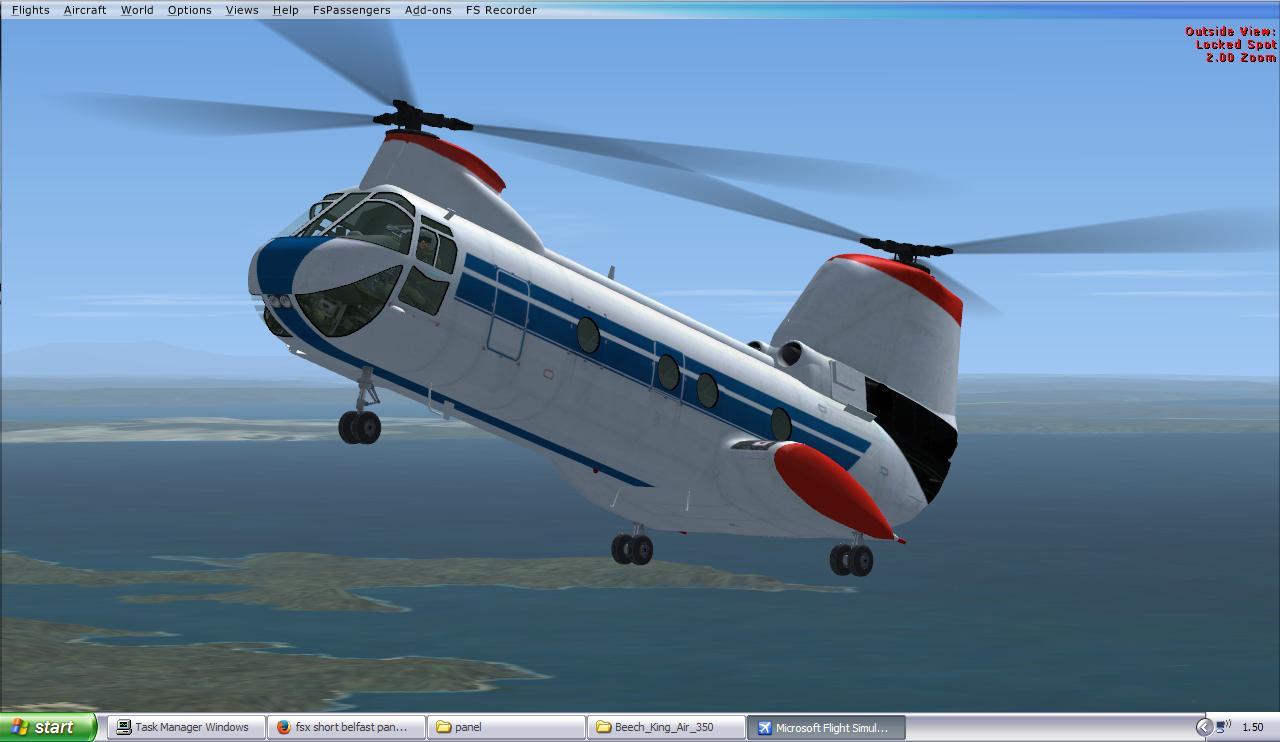This screenshot has width=1280, height=742.
Task: Open the Flights menu
Action: click(x=30, y=10)
